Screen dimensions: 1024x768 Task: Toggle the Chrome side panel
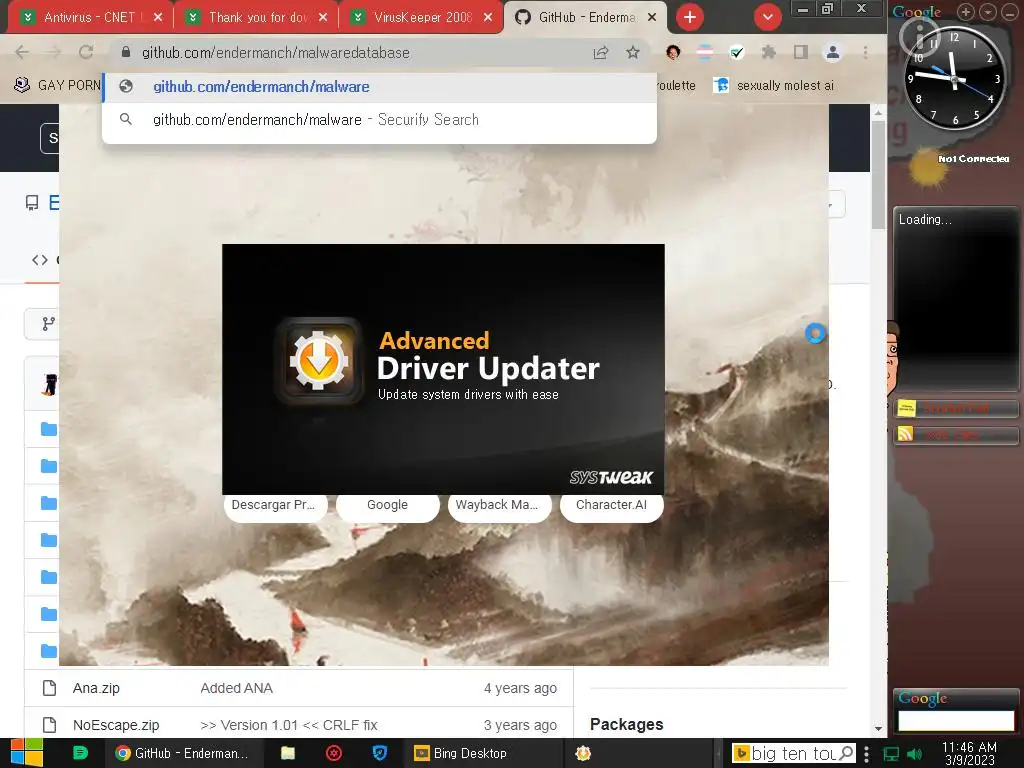click(x=801, y=52)
